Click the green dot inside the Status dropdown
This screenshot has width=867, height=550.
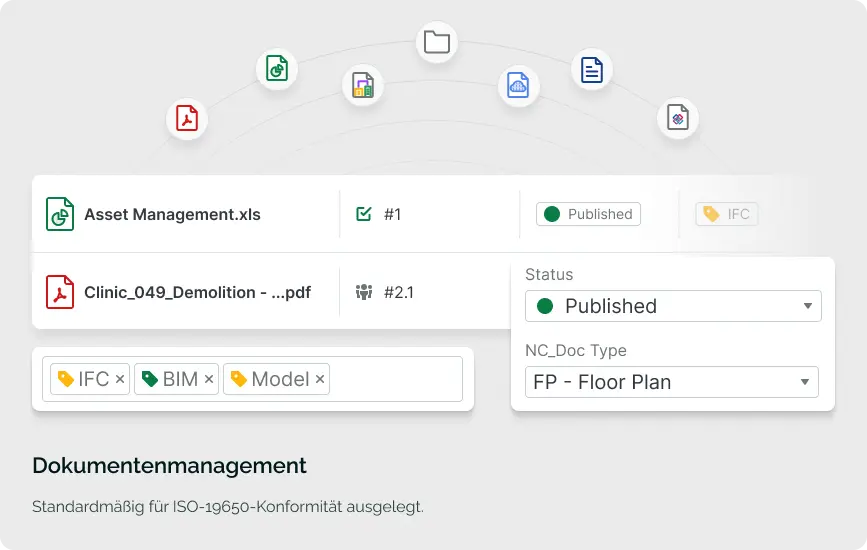545,306
